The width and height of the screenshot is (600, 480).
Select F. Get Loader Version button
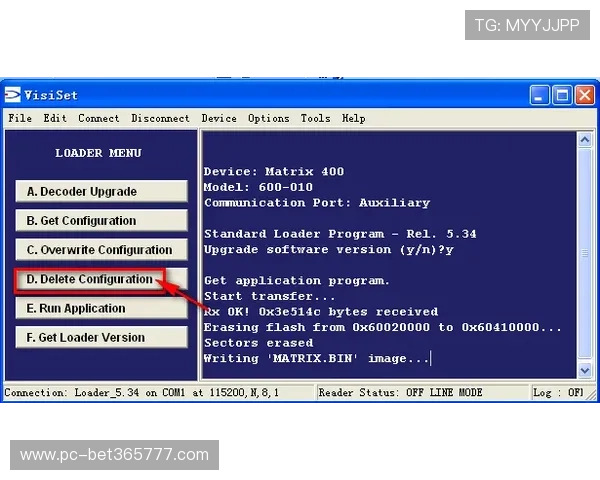(101, 338)
